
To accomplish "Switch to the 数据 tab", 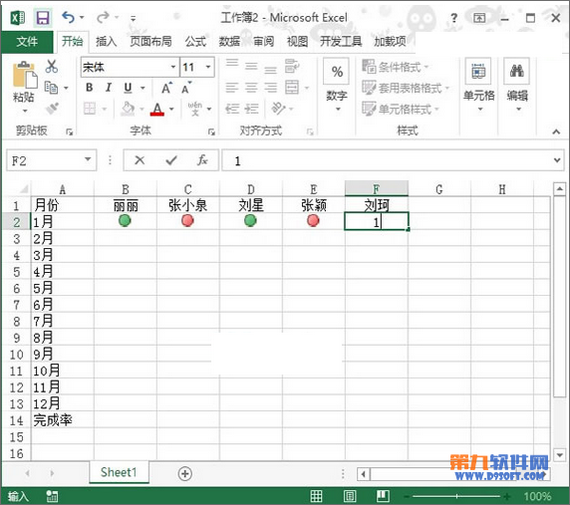I will click(229, 41).
